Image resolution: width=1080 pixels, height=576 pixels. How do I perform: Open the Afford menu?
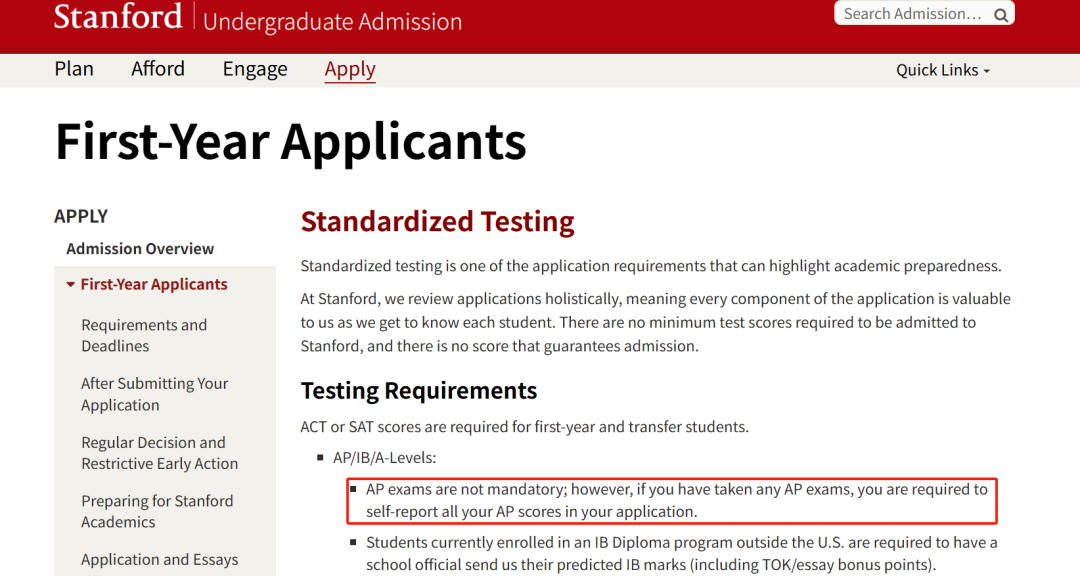click(x=158, y=69)
